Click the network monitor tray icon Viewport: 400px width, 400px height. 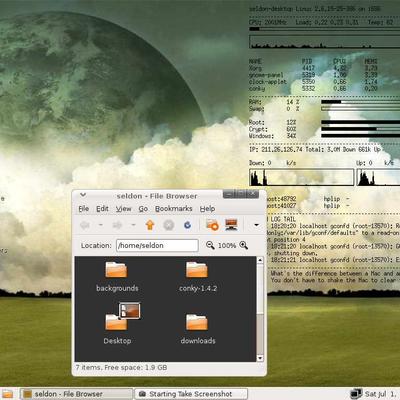pyautogui.click(x=356, y=394)
